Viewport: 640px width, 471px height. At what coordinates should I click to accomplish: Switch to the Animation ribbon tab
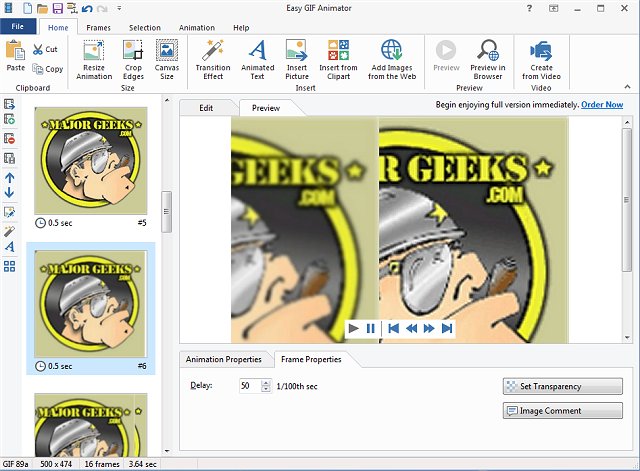pos(197,28)
